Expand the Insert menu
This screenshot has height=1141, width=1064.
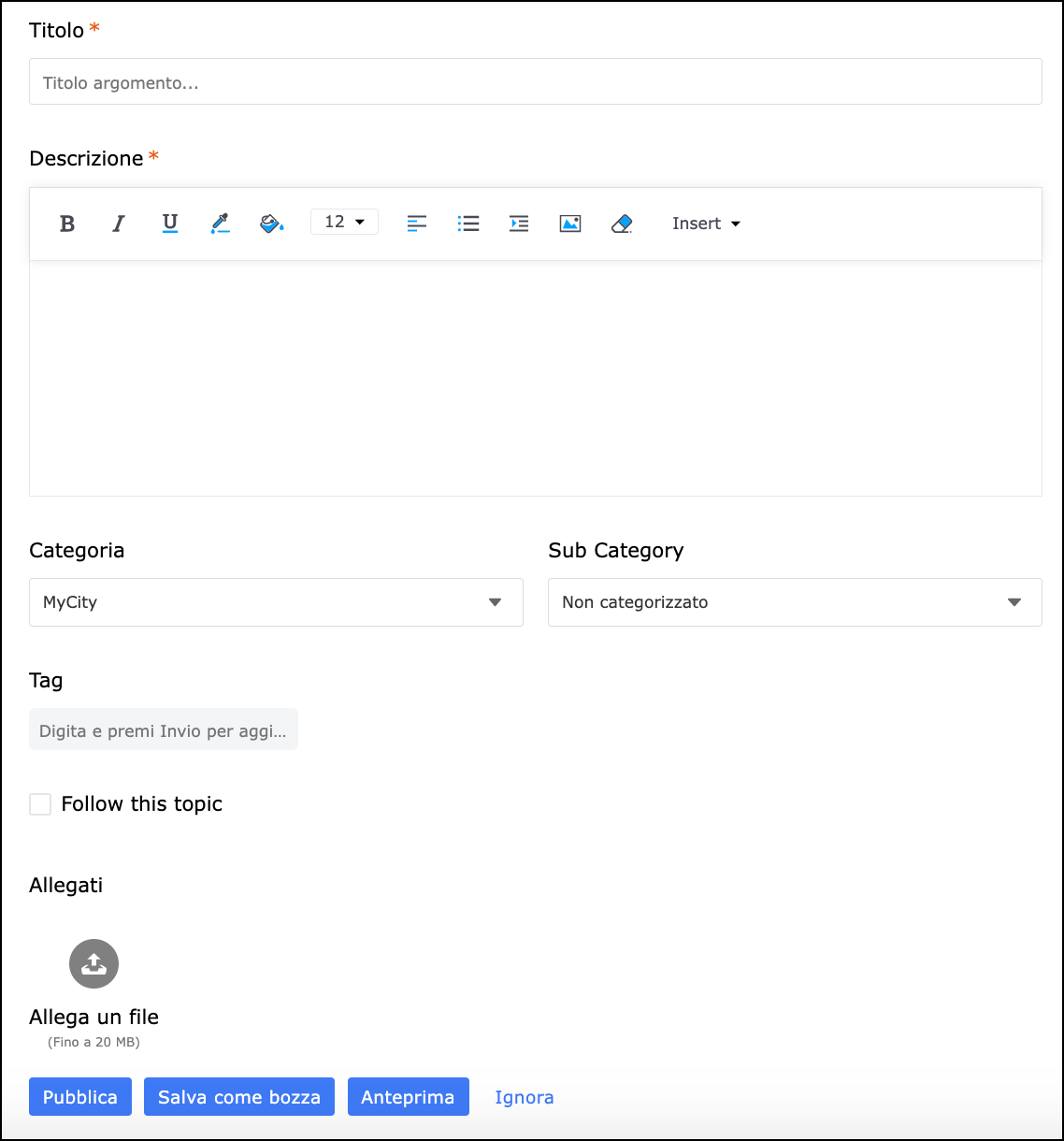click(x=706, y=224)
